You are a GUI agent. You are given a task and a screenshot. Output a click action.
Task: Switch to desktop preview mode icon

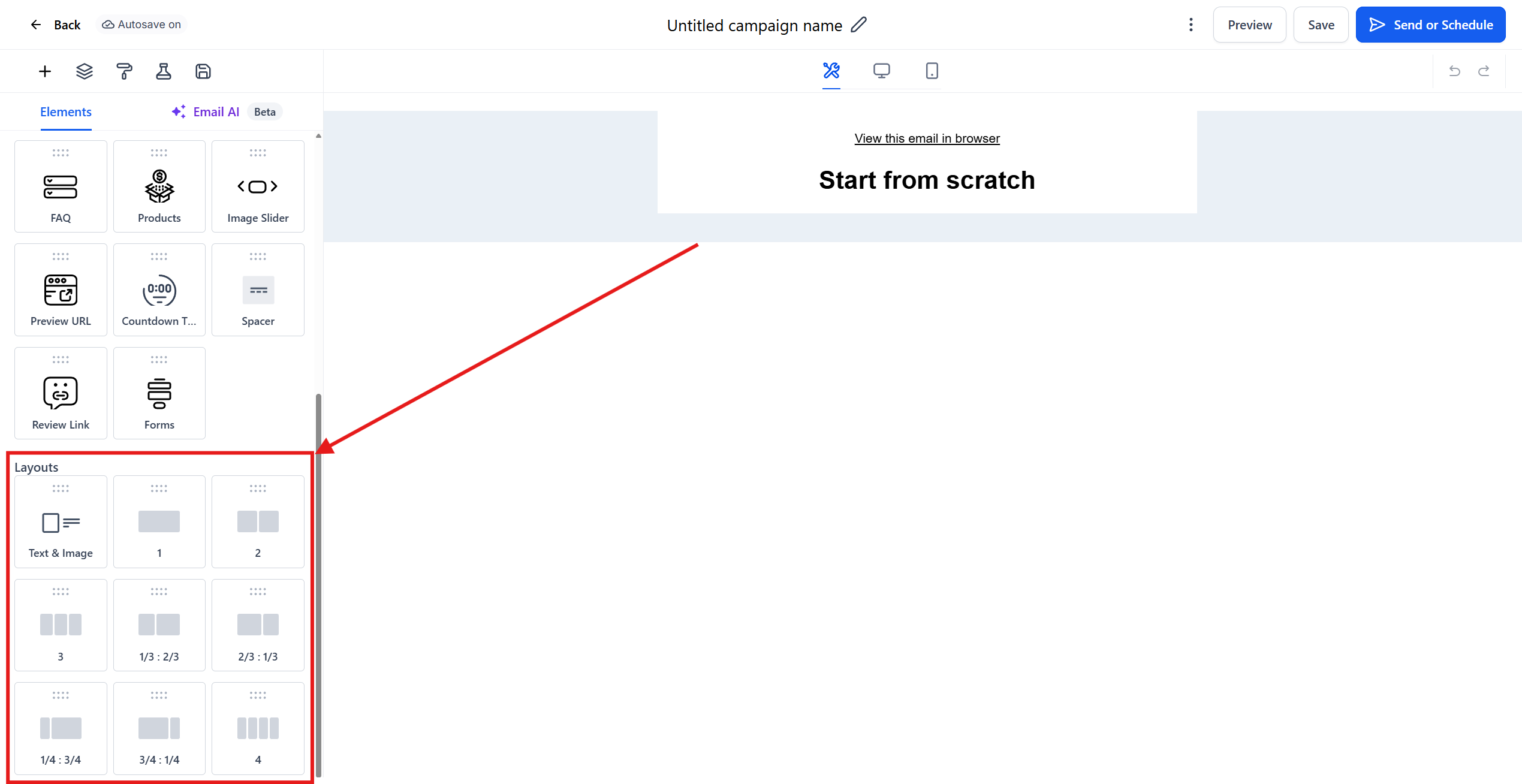click(881, 71)
